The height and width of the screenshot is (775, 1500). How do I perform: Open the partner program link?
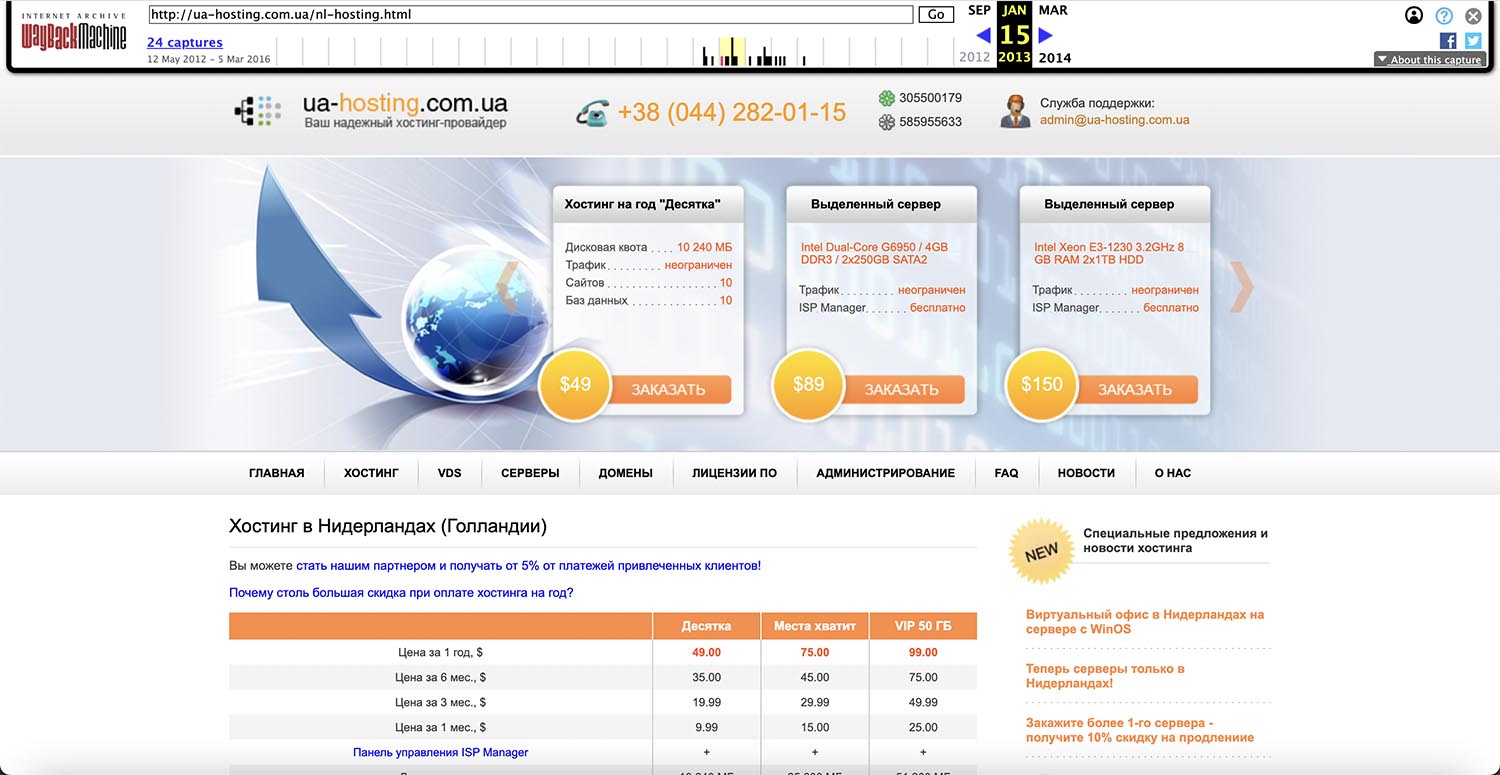click(x=528, y=566)
